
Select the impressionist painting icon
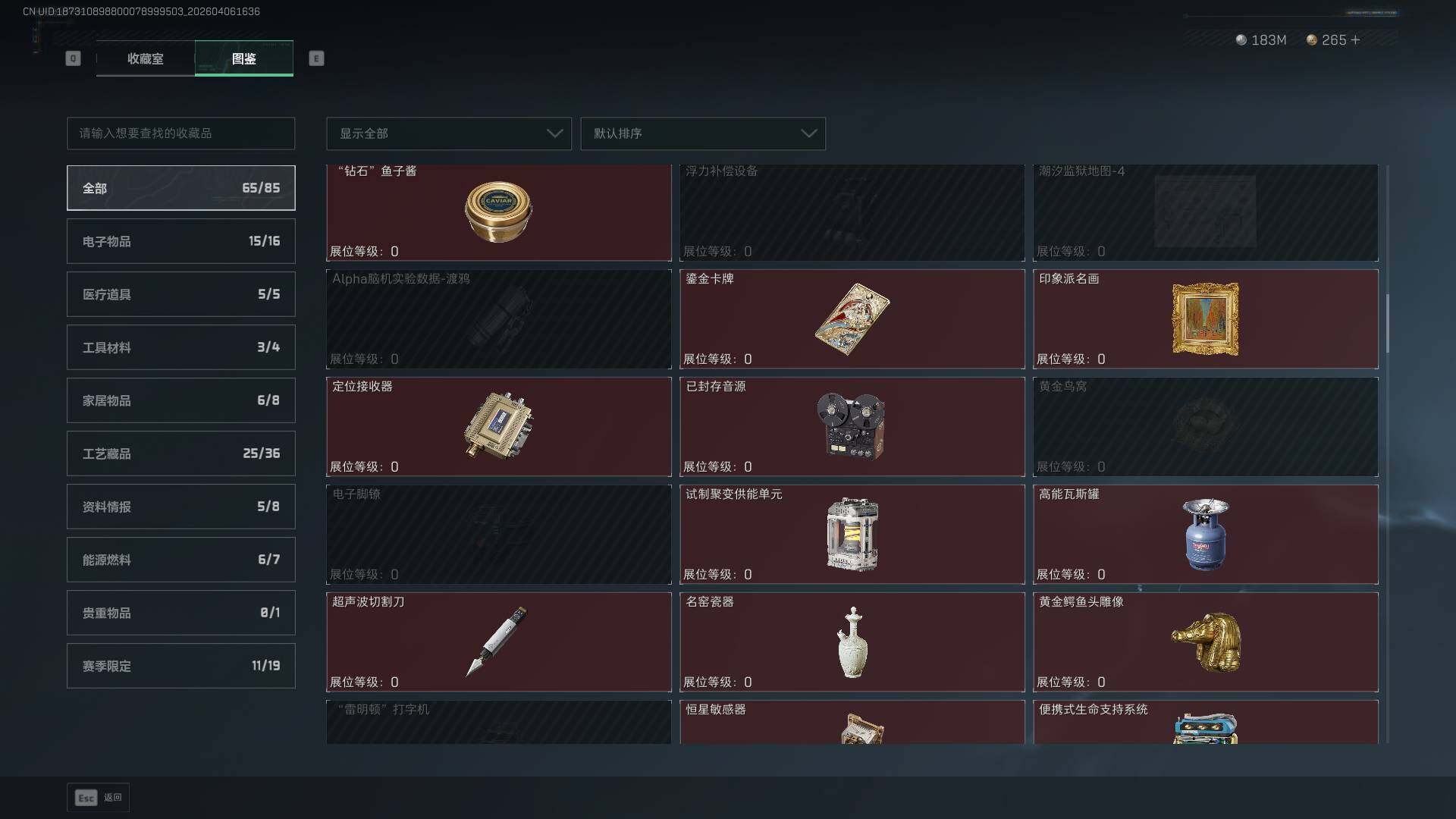point(1206,319)
